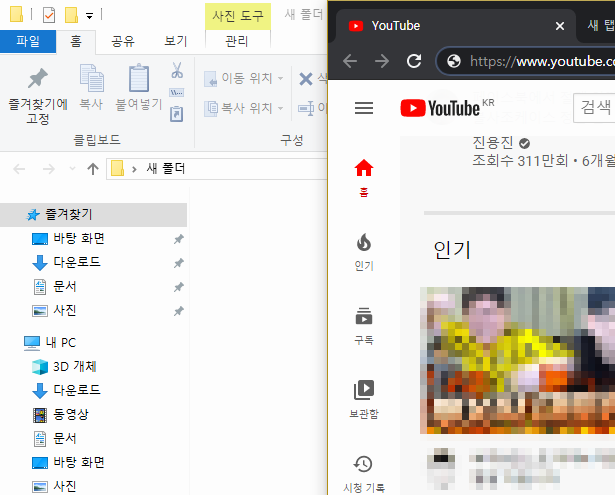Screen dimensions: 615x495
Task: Open Library (보관함) in YouTube sidebar
Action: [x=364, y=399]
